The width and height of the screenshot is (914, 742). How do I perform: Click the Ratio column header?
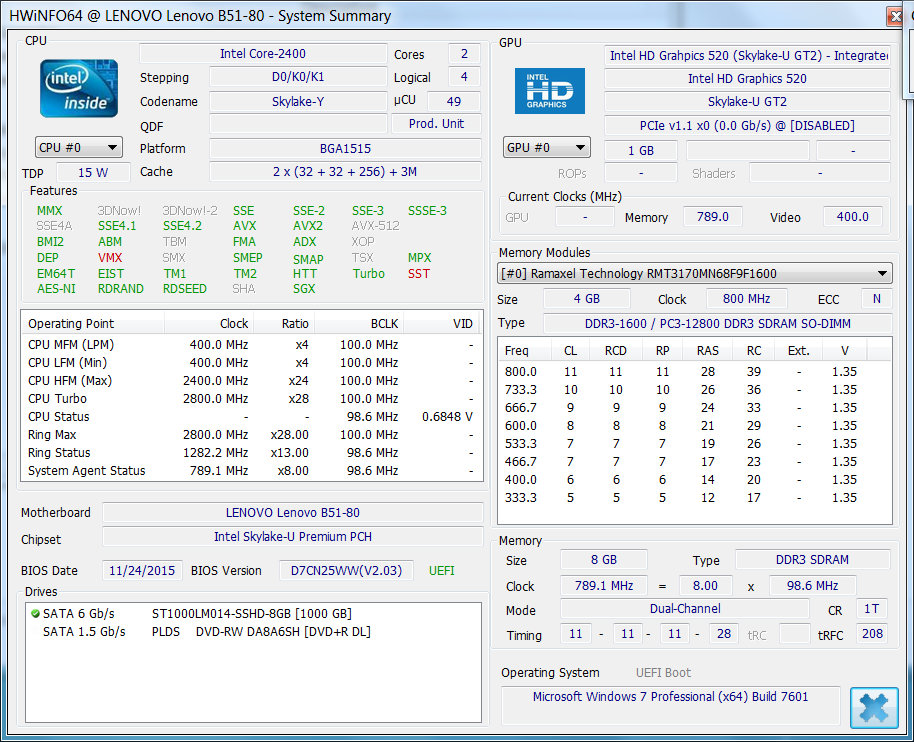284,323
